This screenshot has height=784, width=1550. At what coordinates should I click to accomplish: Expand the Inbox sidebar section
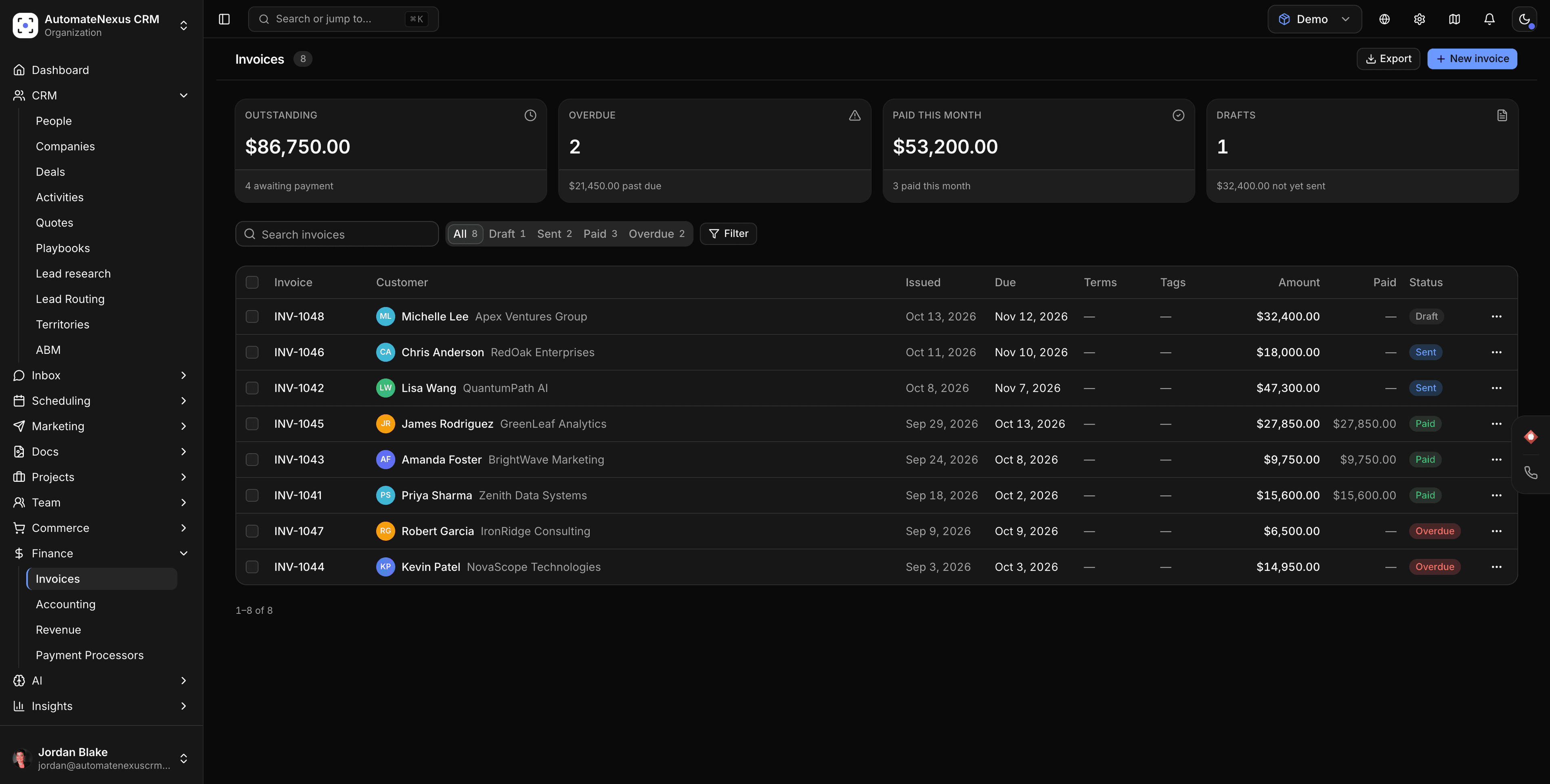pyautogui.click(x=184, y=375)
